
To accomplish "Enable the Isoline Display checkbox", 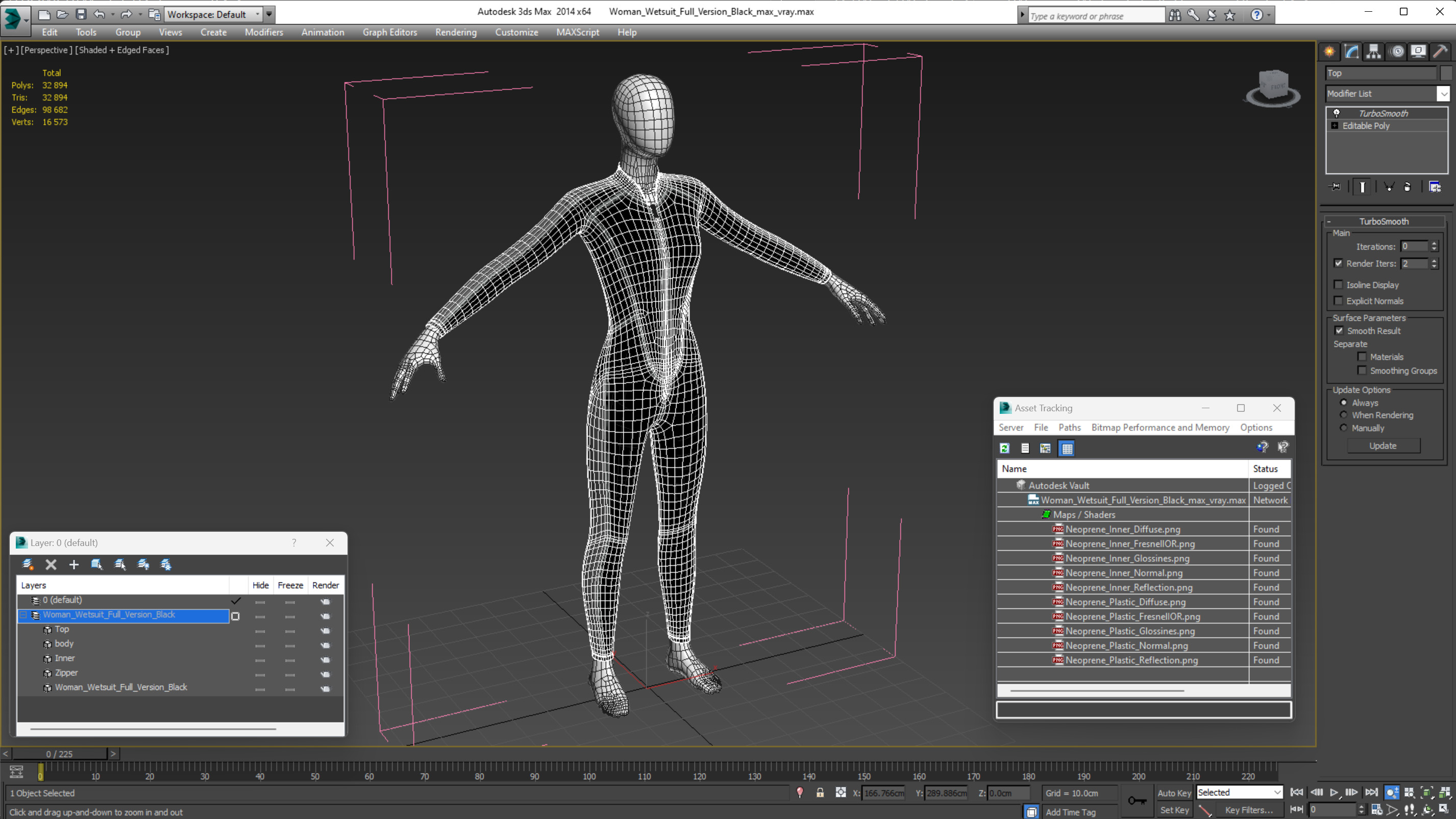I will (x=1339, y=284).
